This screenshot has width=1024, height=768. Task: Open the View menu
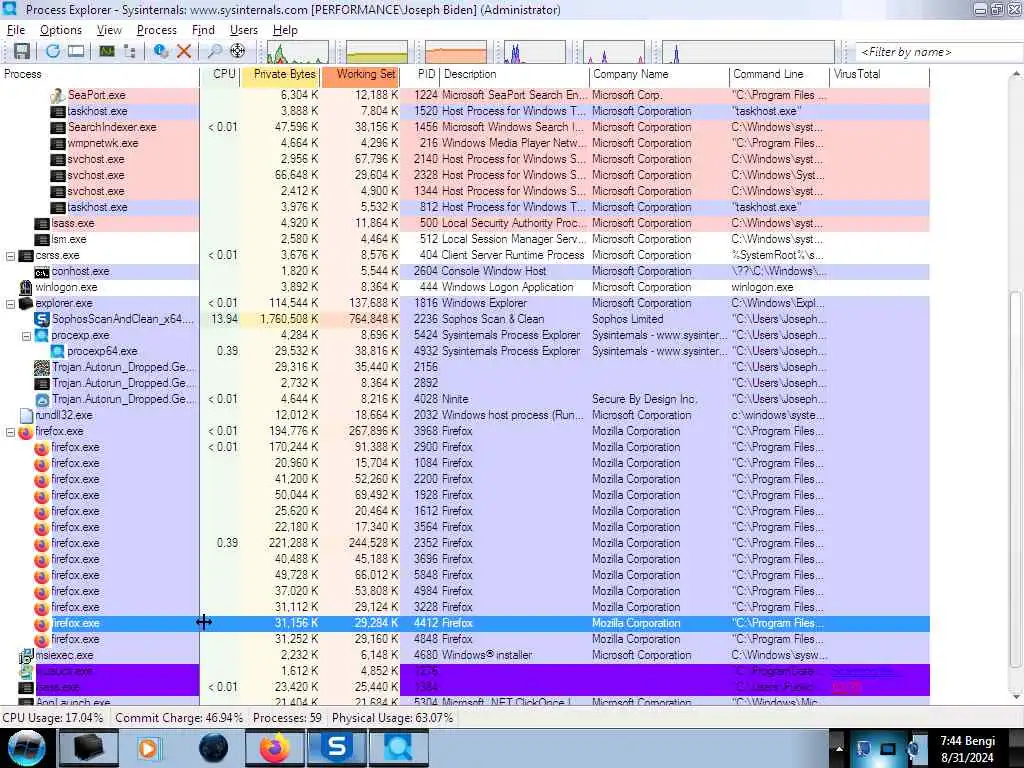pos(109,30)
